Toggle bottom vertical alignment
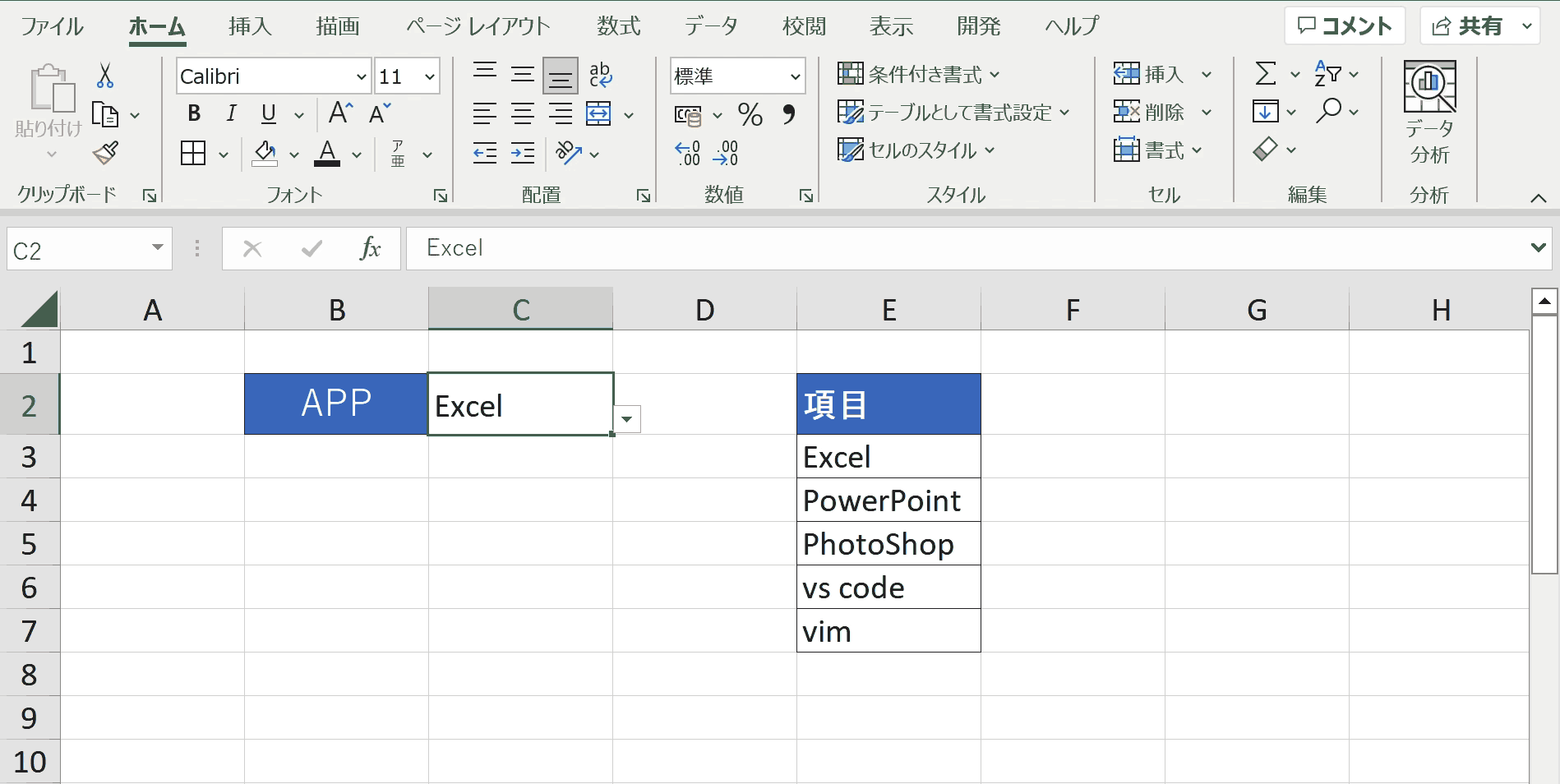 coord(561,76)
